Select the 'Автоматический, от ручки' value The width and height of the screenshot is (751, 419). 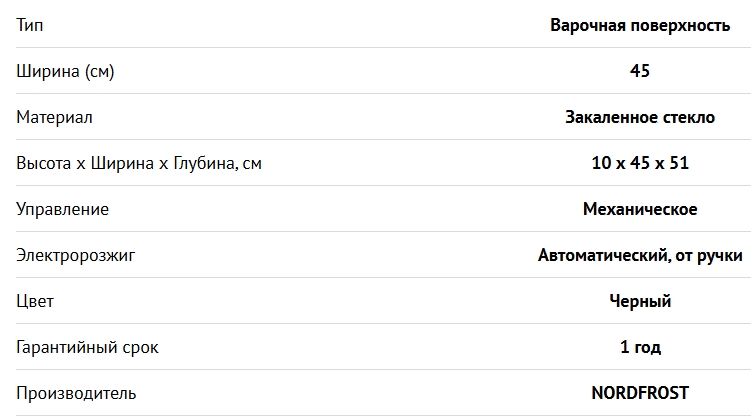640,255
